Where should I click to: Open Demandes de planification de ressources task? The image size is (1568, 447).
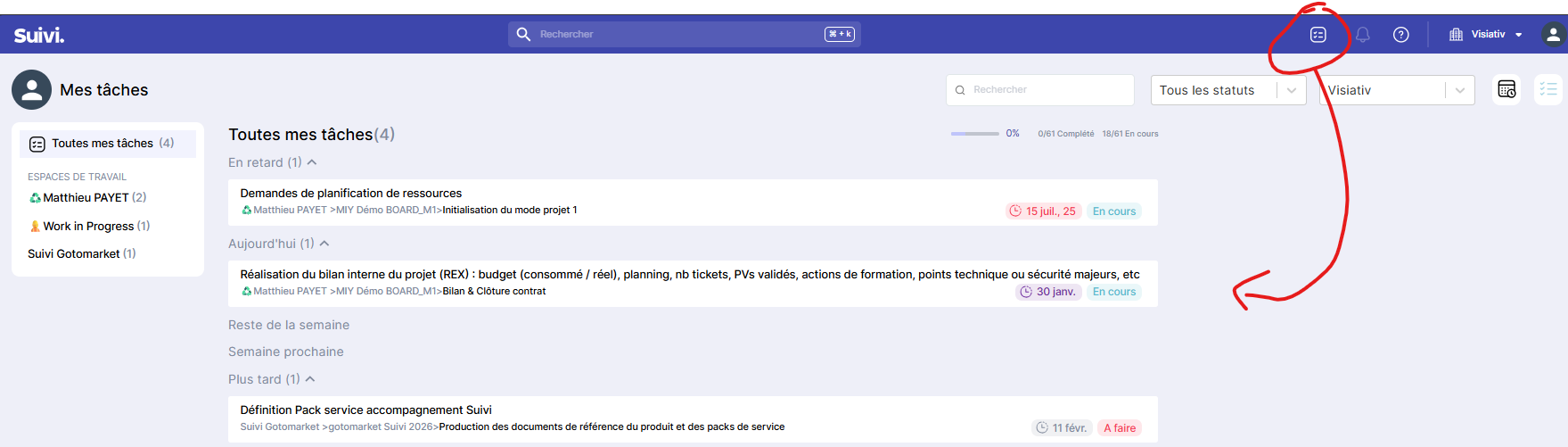[x=351, y=194]
